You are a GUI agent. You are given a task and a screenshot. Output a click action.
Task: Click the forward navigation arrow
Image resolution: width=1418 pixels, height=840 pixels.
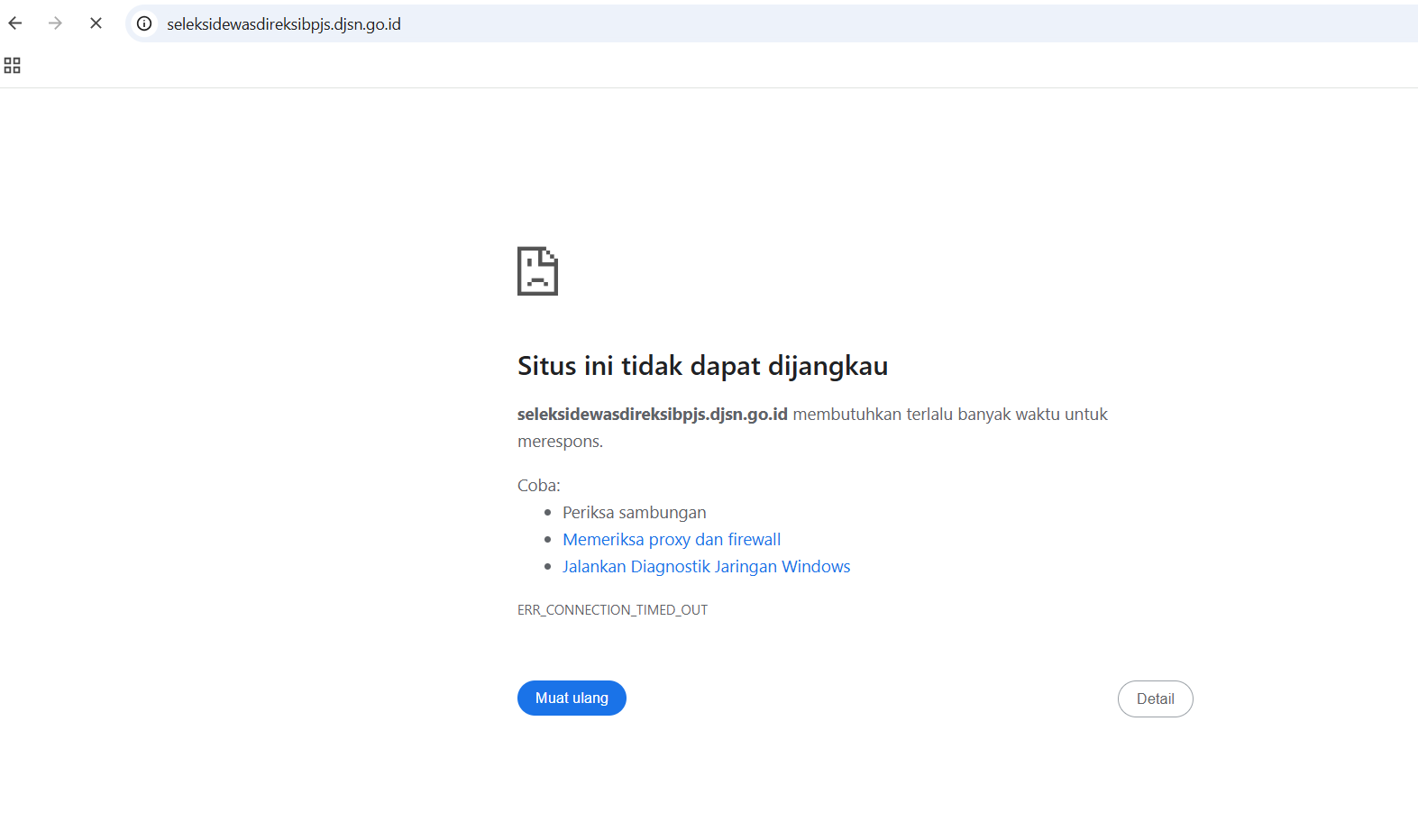(x=55, y=23)
